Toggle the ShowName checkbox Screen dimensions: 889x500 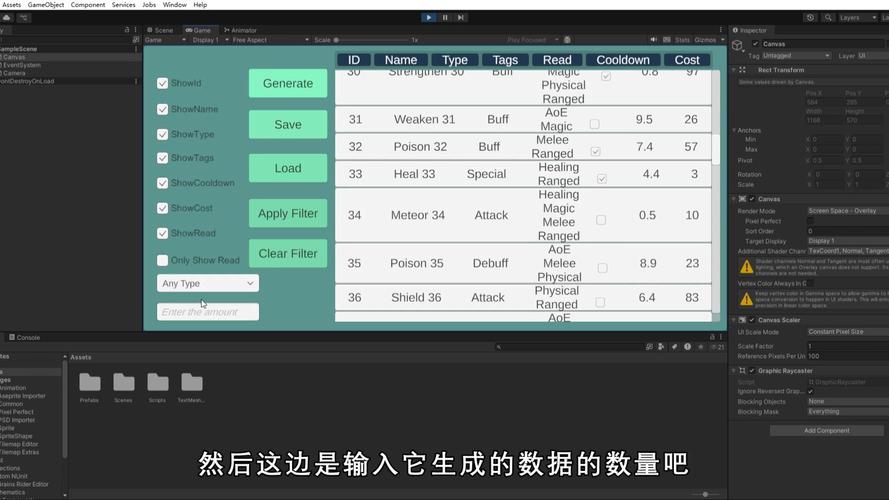163,109
